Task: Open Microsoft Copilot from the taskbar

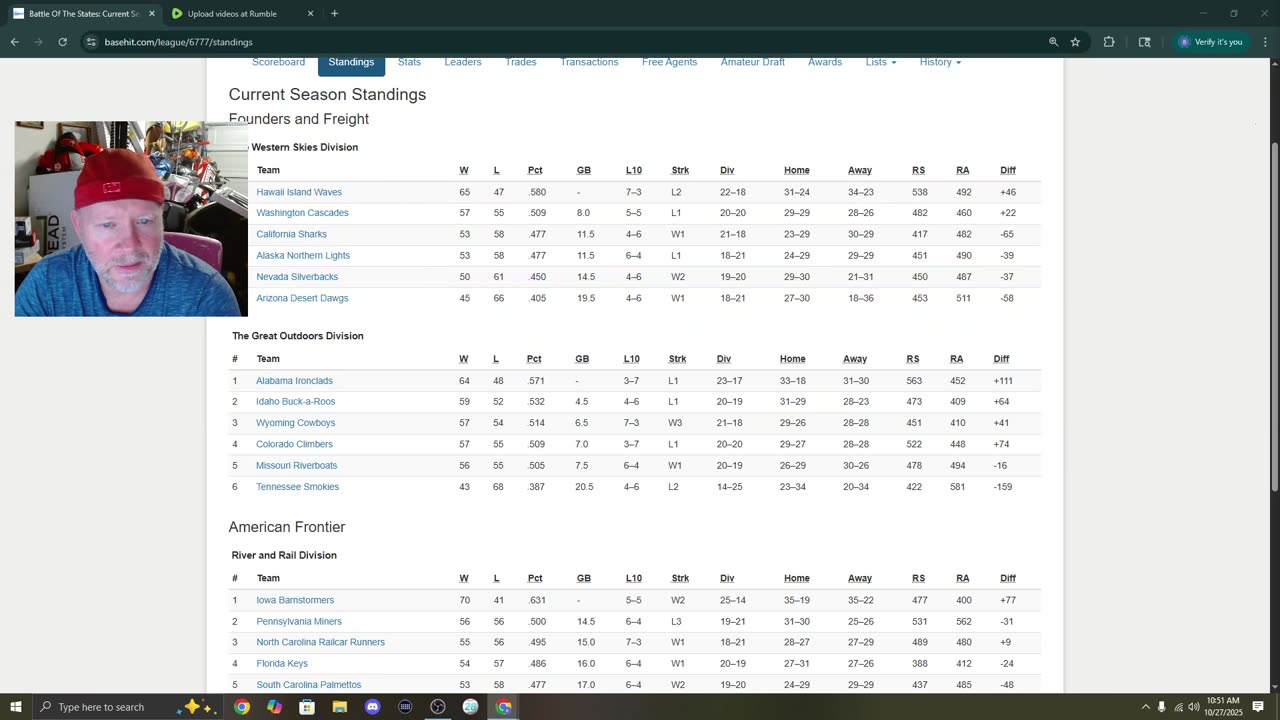Action: point(274,707)
